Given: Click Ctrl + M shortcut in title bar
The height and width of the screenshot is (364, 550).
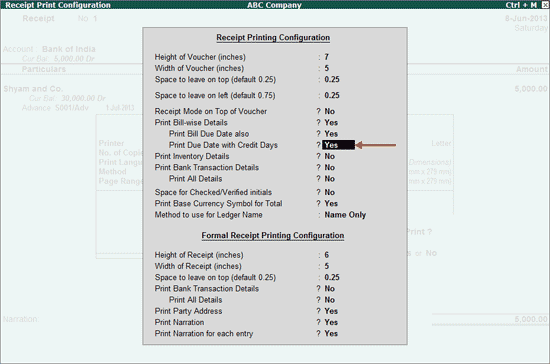Looking at the screenshot, I should pos(521,5).
